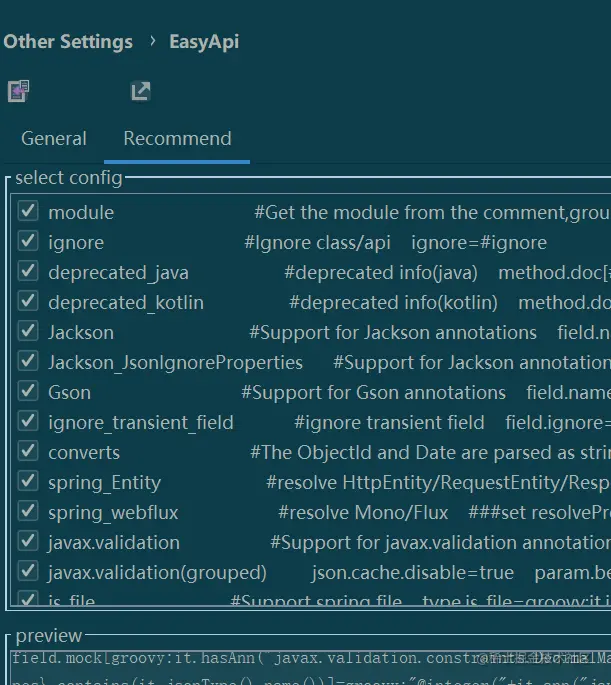Uncheck the javax.validation checkbox
The height and width of the screenshot is (685, 611).
point(28,542)
